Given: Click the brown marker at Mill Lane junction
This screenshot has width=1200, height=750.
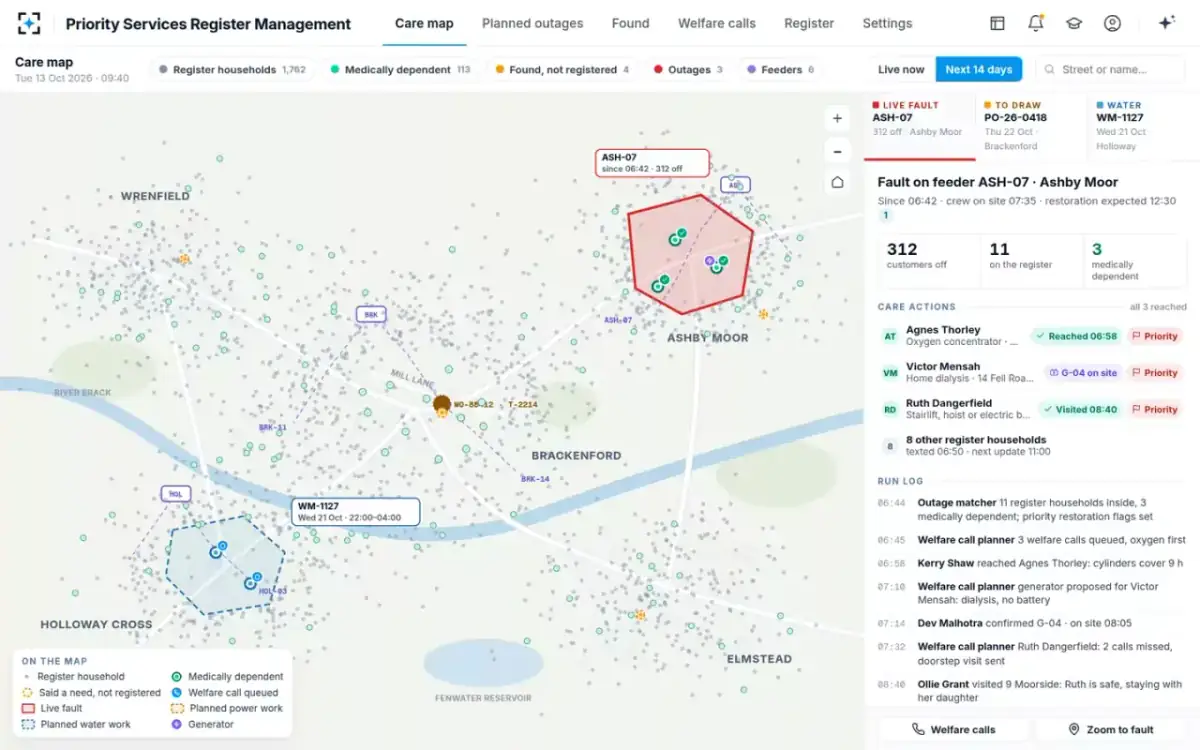Looking at the screenshot, I should [x=442, y=405].
